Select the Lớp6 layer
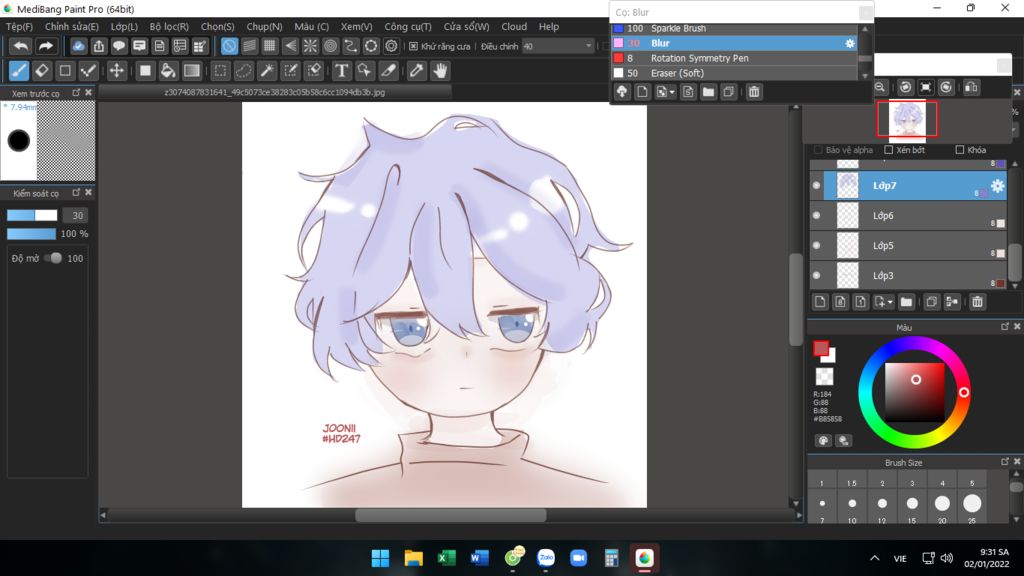Image resolution: width=1024 pixels, height=576 pixels. tap(908, 216)
